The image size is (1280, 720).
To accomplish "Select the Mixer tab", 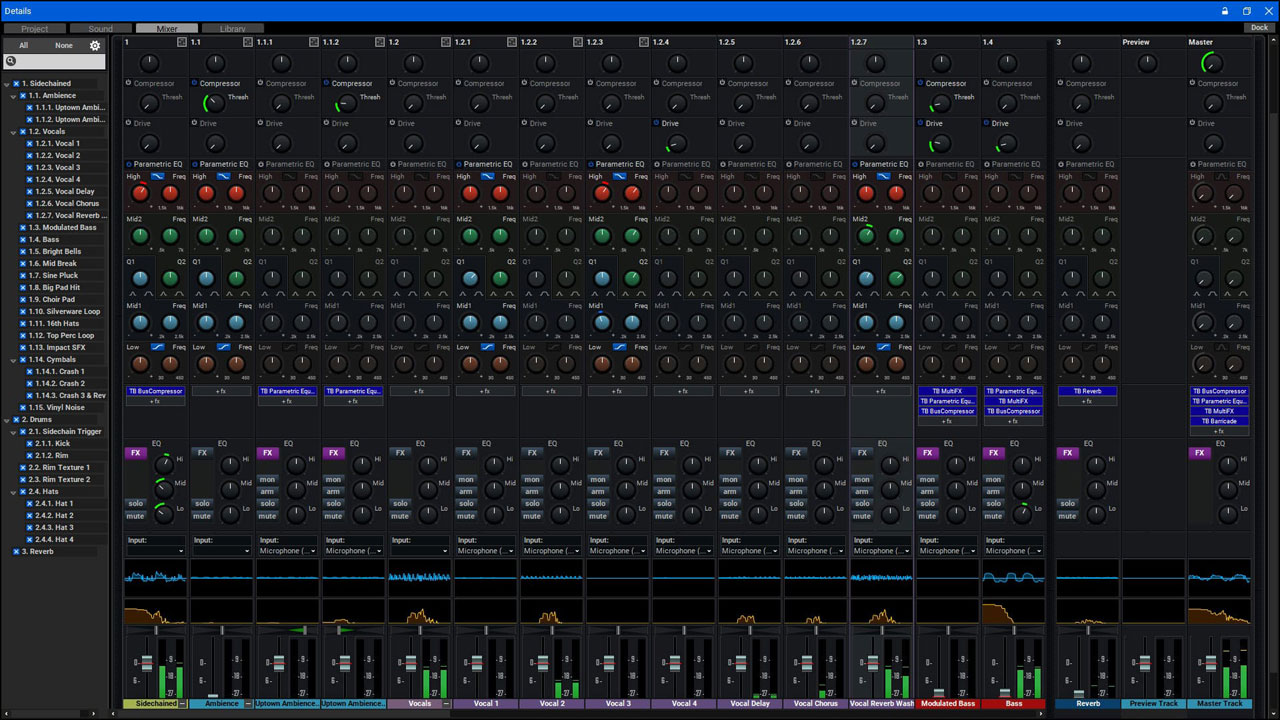I will (x=167, y=29).
